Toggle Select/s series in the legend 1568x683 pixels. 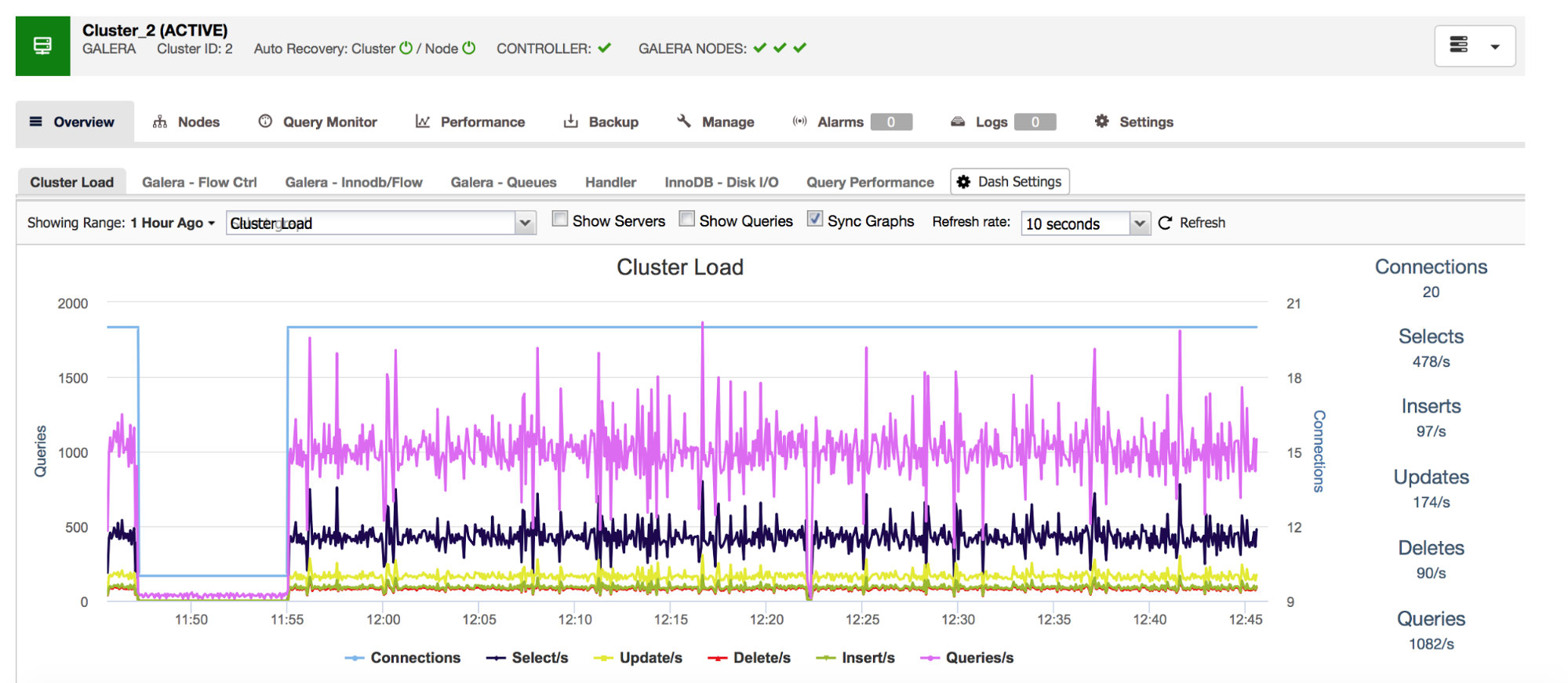tap(526, 658)
